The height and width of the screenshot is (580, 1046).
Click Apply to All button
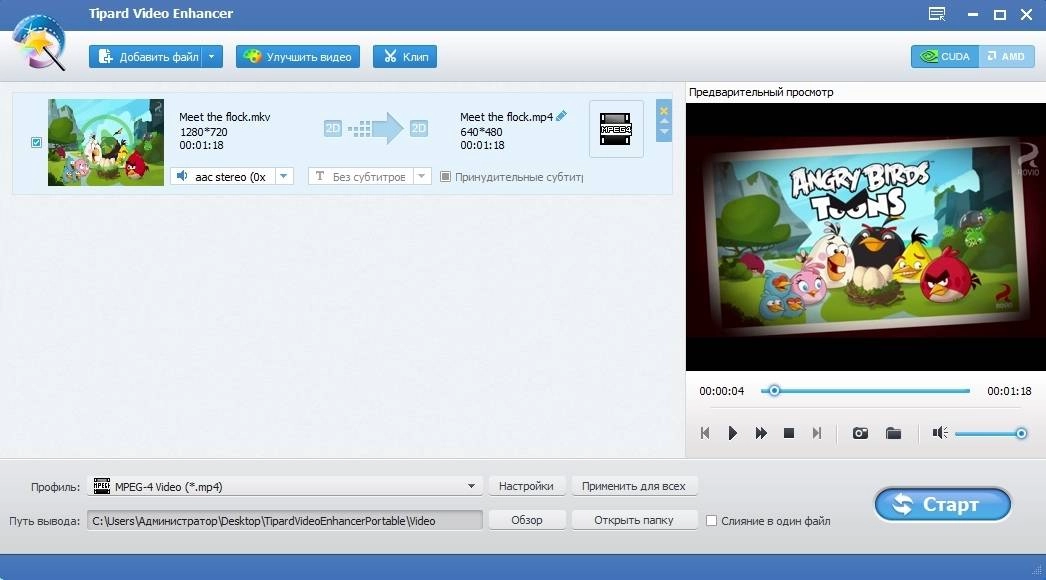click(x=633, y=486)
